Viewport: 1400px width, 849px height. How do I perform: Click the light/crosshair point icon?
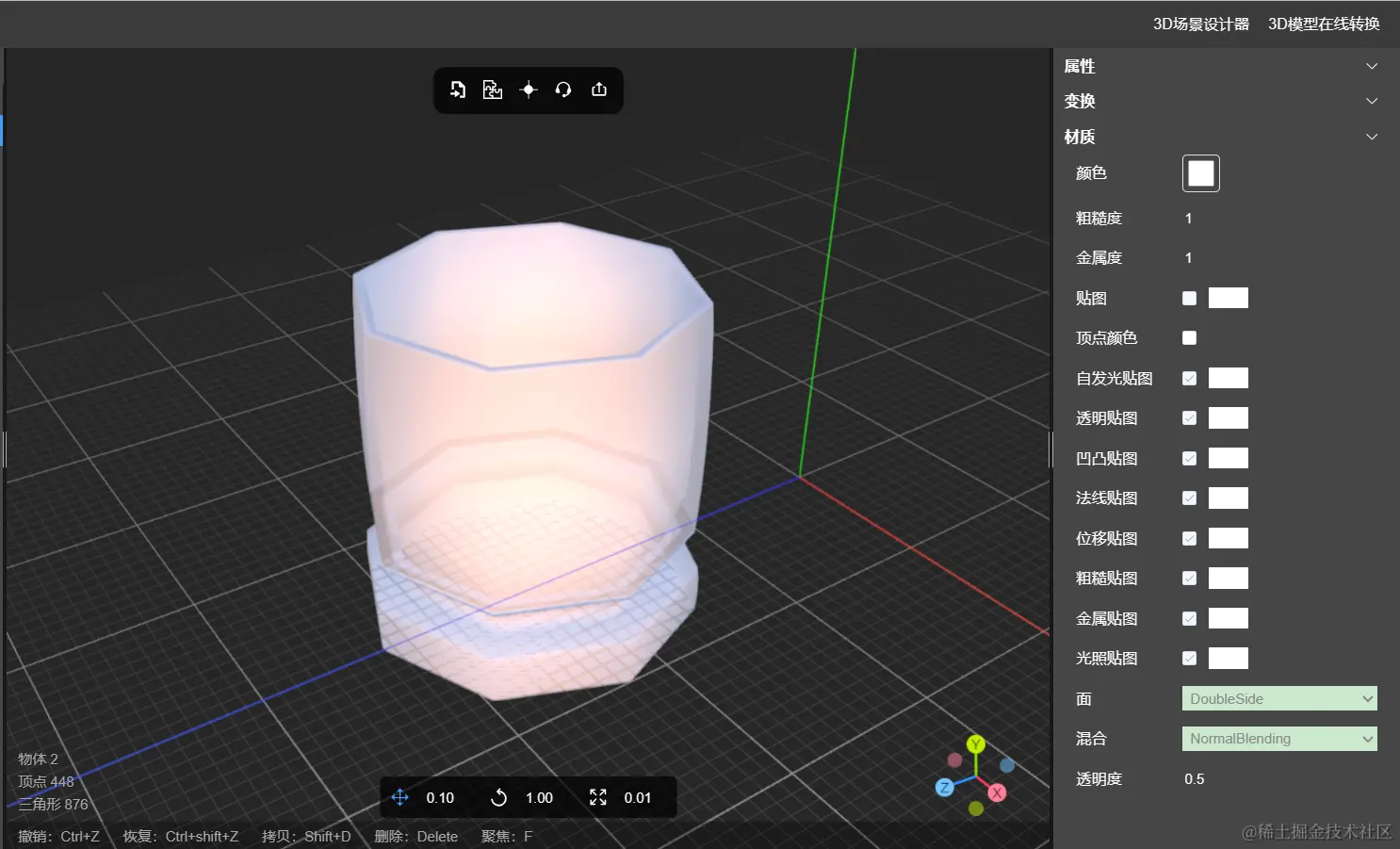pyautogui.click(x=529, y=90)
